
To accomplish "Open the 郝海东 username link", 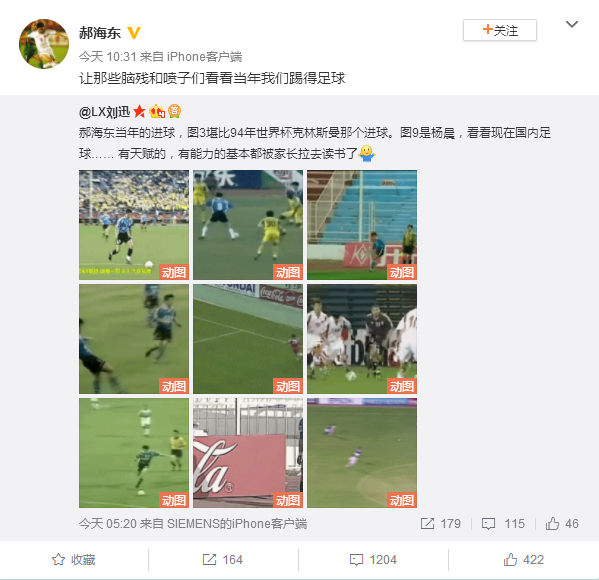I will click(x=100, y=33).
